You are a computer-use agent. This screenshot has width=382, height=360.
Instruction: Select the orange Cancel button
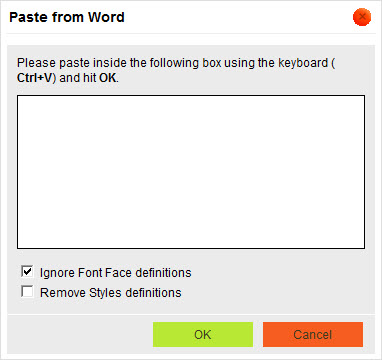(x=313, y=334)
